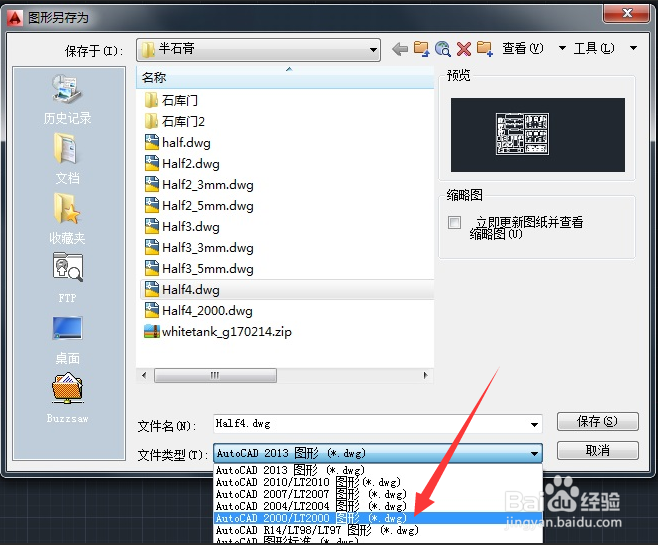658x545 pixels.
Task: Open the Buzzsaw location icon
Action: (x=67, y=388)
